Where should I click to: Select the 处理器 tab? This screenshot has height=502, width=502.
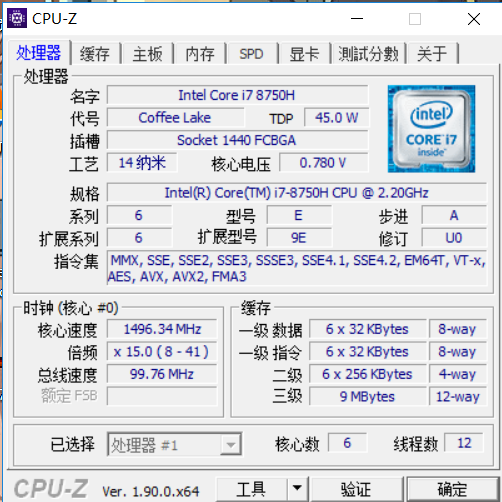pyautogui.click(x=38, y=53)
